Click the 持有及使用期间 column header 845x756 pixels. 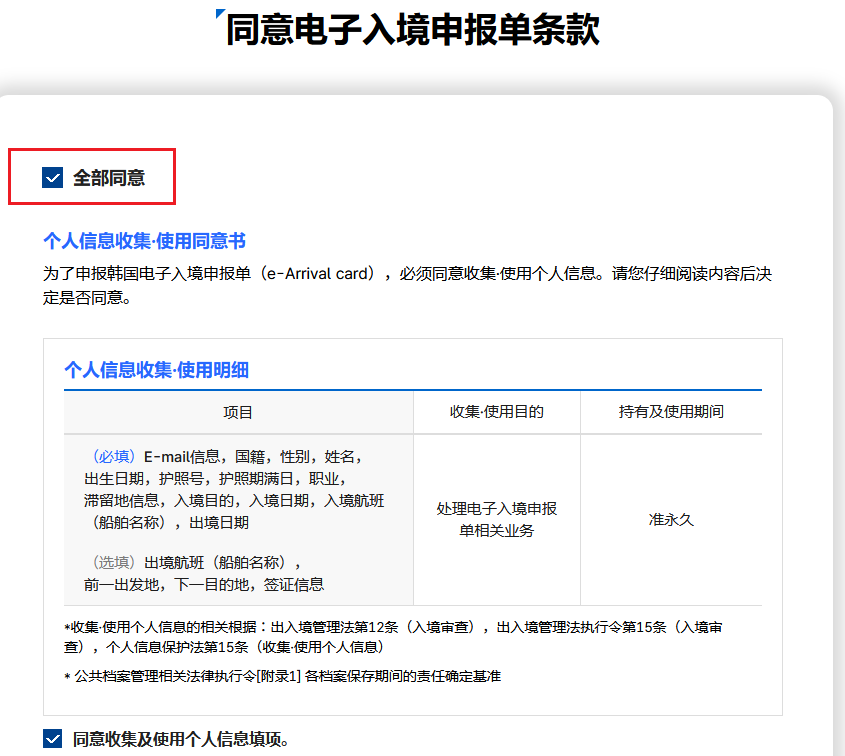(671, 412)
